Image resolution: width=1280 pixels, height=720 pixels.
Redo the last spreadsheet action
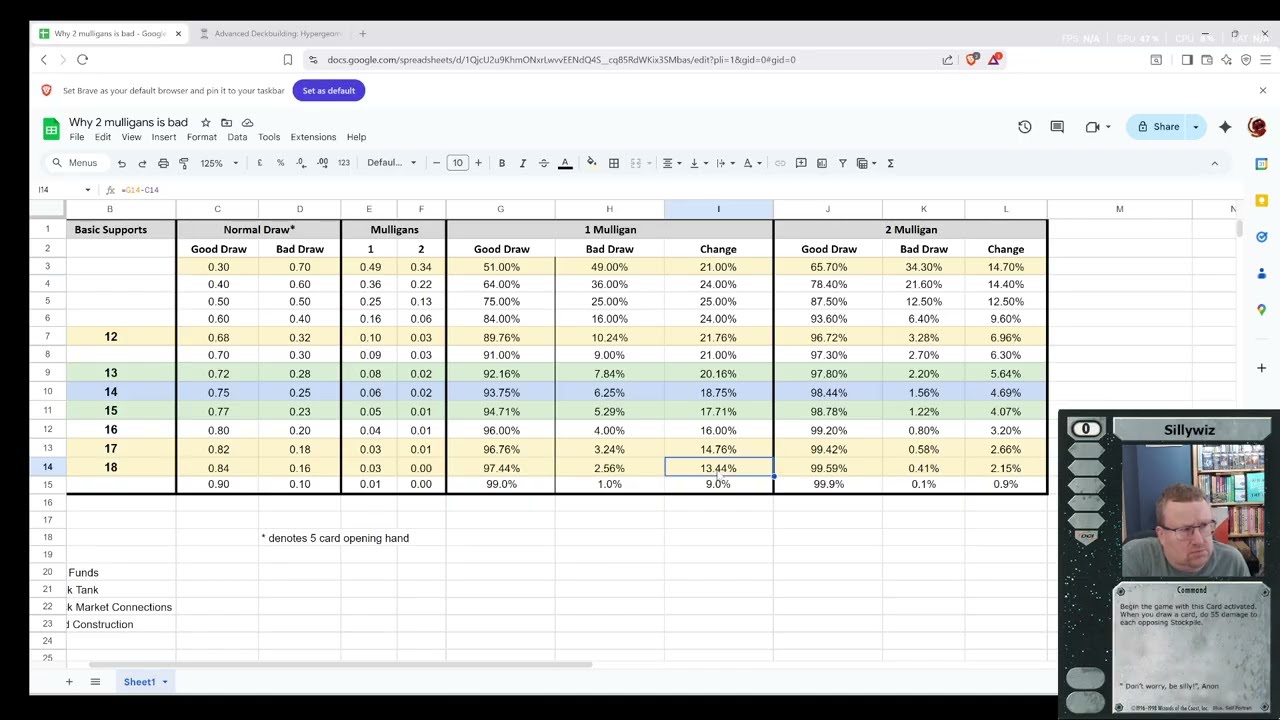(142, 163)
